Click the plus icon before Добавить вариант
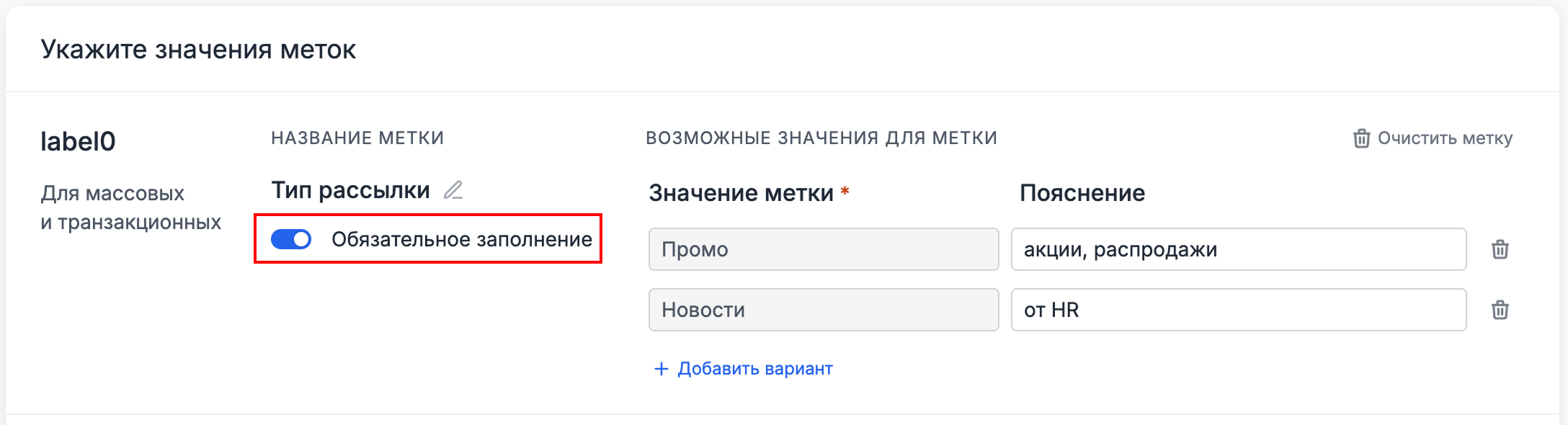This screenshot has width=1568, height=425. (661, 369)
